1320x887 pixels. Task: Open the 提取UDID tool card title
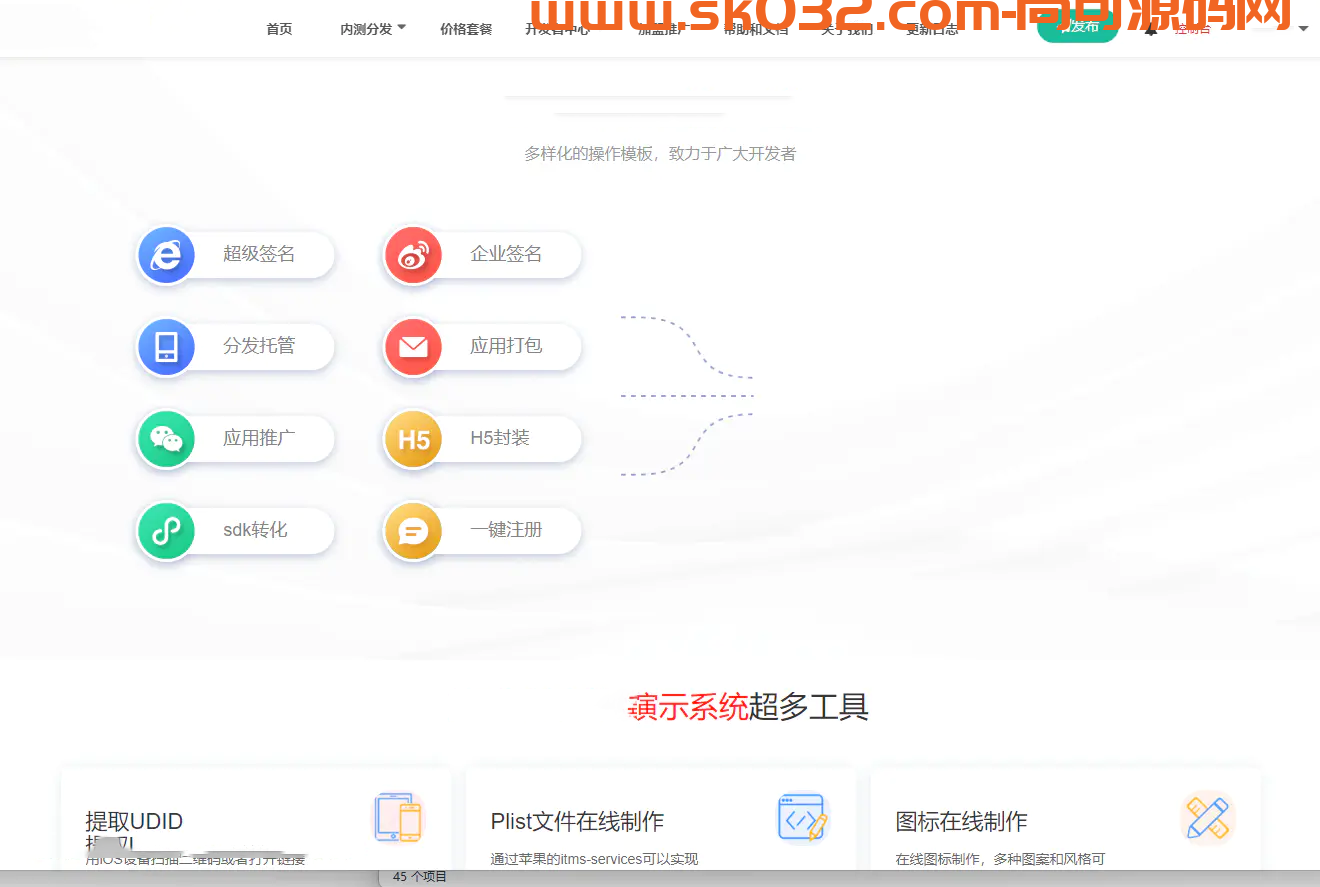[x=134, y=822]
